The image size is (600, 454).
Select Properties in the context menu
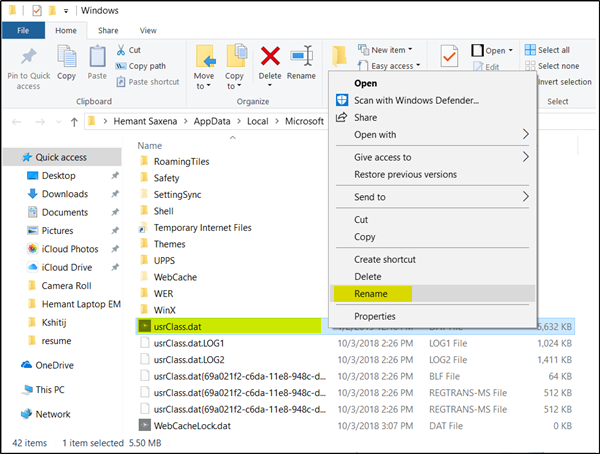[375, 316]
